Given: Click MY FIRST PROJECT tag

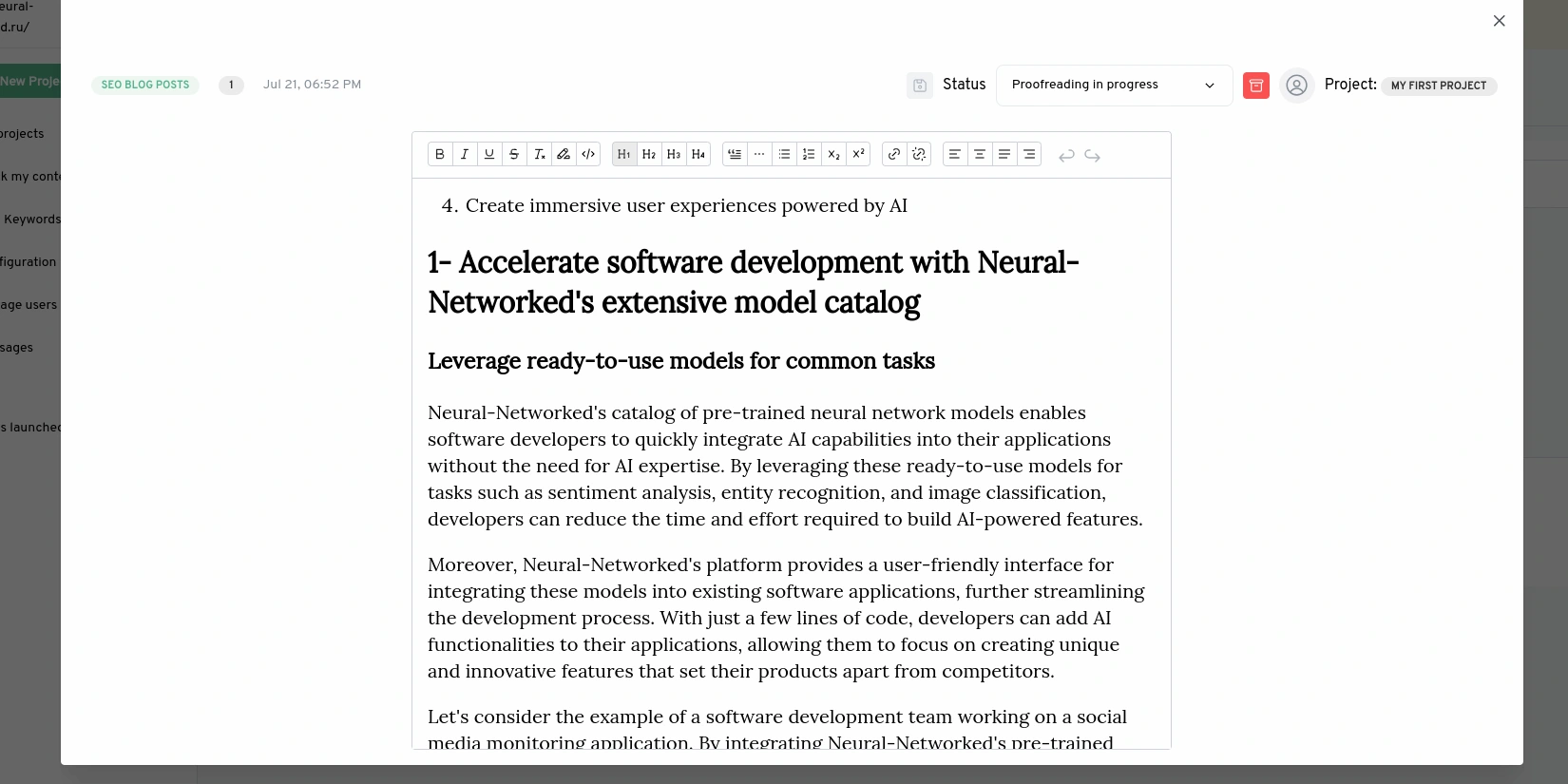Looking at the screenshot, I should point(1438,86).
